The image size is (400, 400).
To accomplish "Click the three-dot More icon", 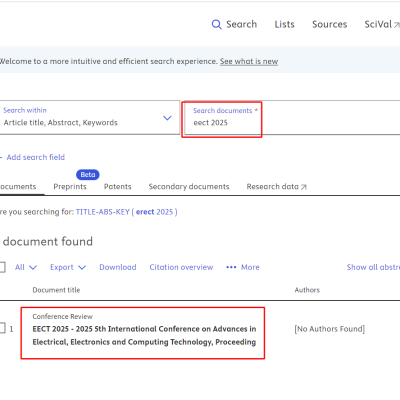I will (231, 267).
